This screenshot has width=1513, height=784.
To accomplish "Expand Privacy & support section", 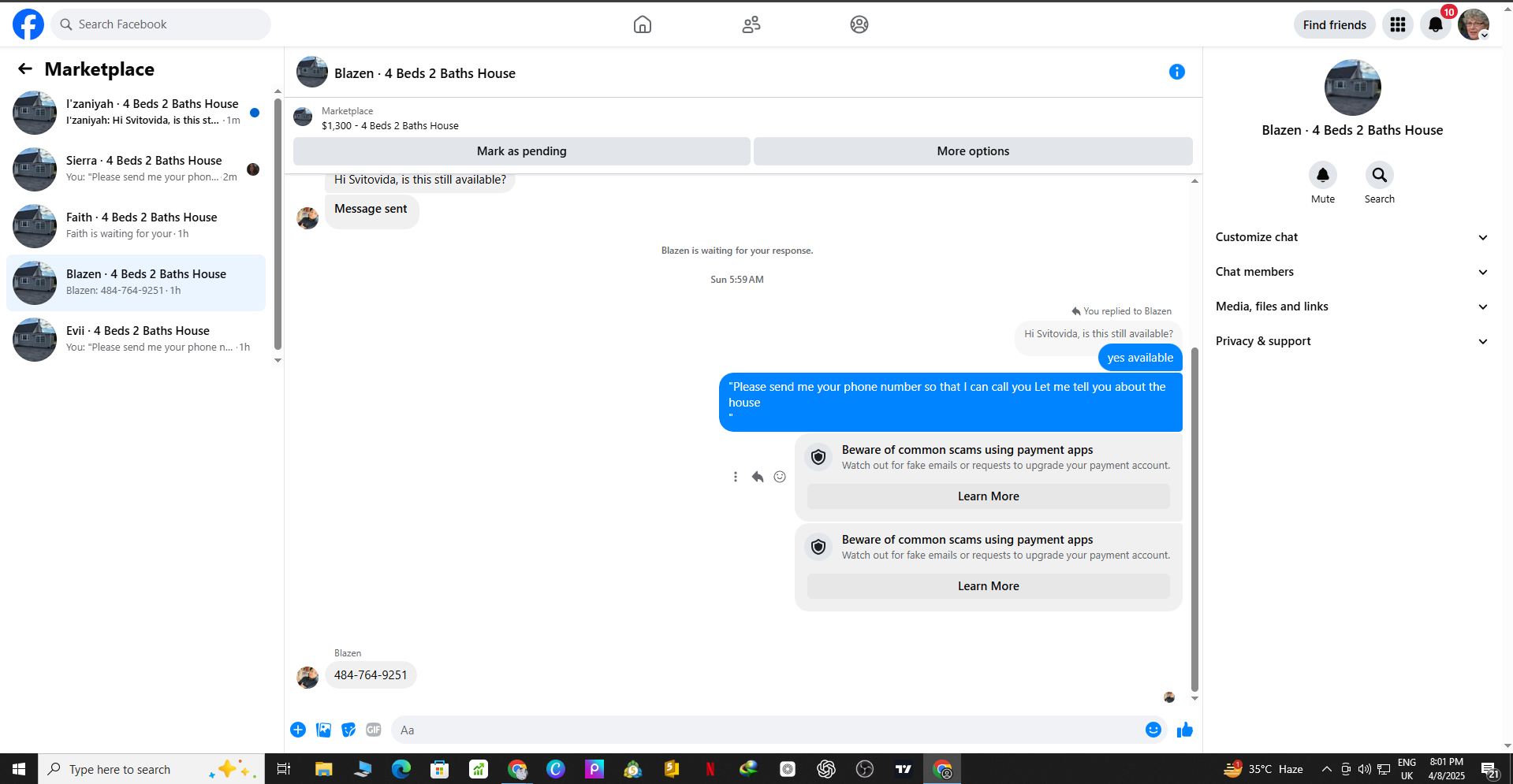I will [1352, 341].
